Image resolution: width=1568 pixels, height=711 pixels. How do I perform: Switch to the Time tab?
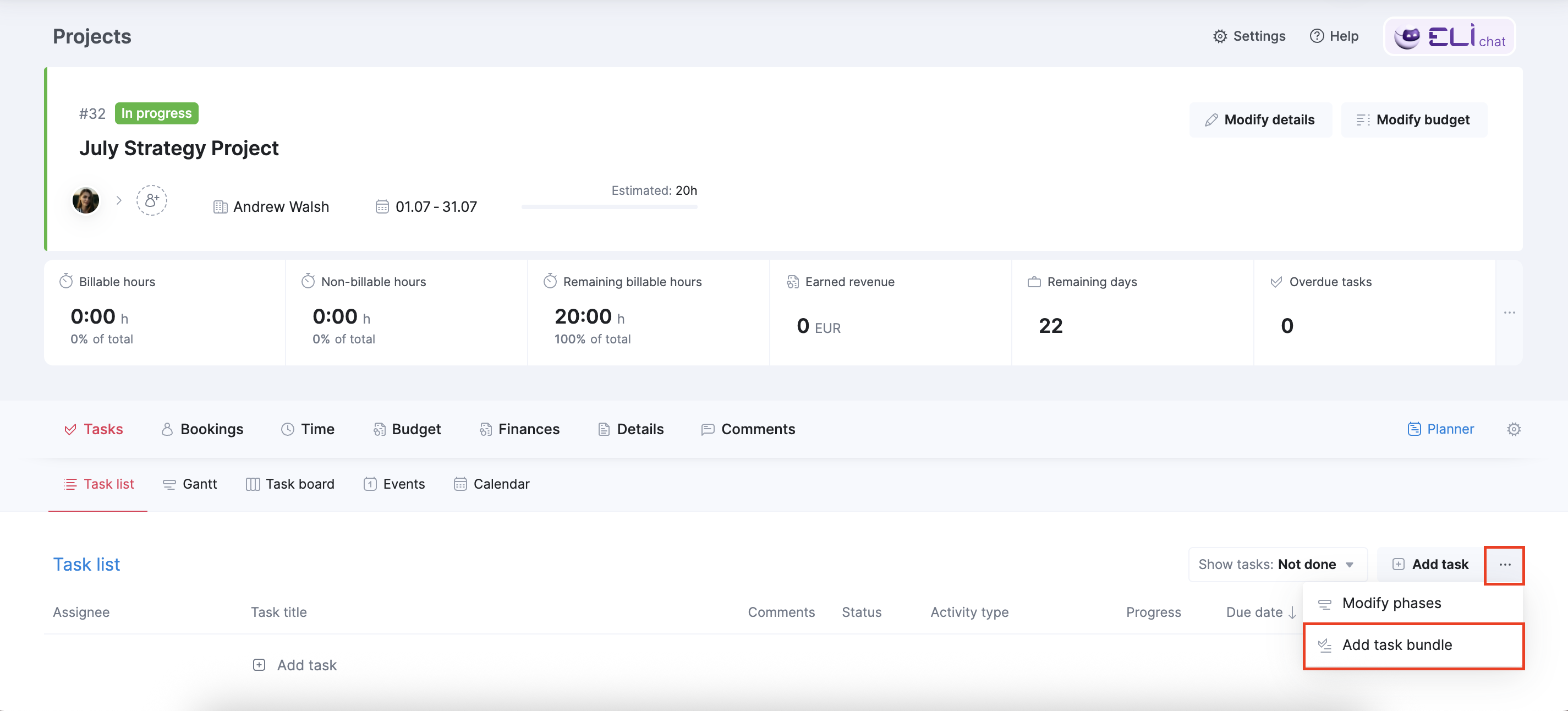pos(308,429)
